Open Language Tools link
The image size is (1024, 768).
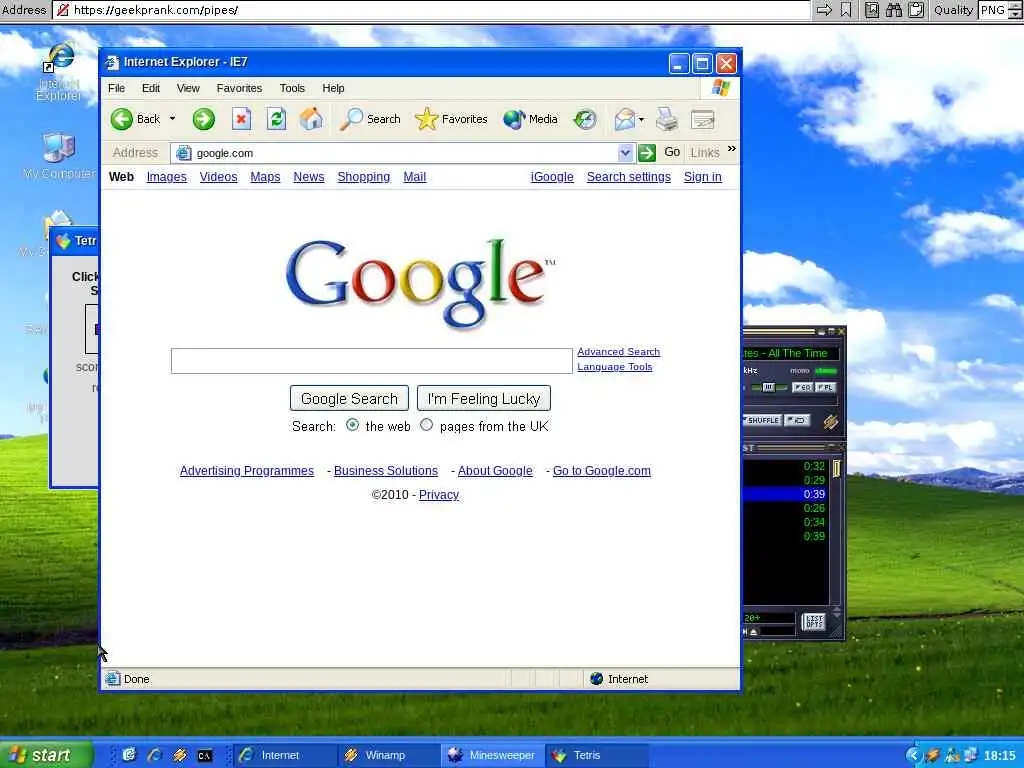[x=615, y=367]
